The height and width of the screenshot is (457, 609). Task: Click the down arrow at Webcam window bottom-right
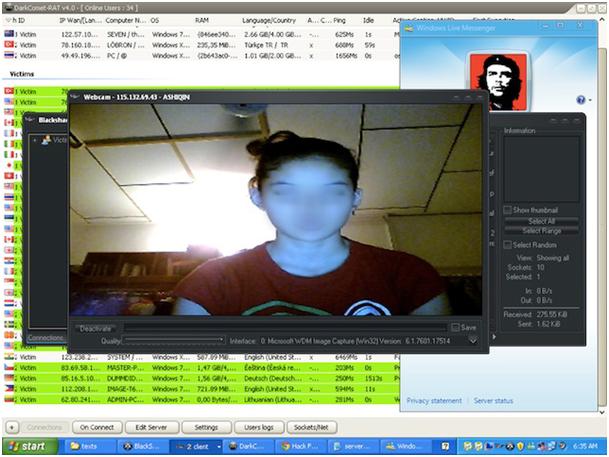pyautogui.click(x=472, y=340)
